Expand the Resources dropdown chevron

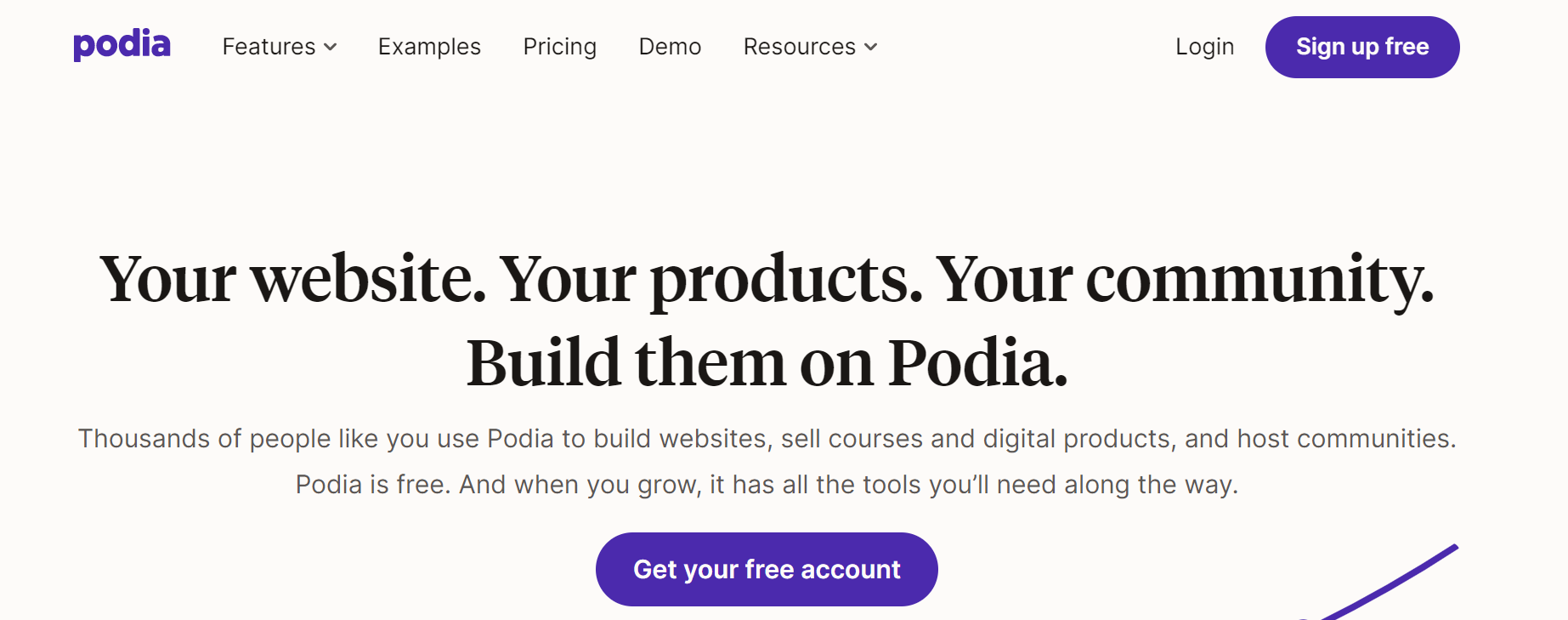click(870, 47)
